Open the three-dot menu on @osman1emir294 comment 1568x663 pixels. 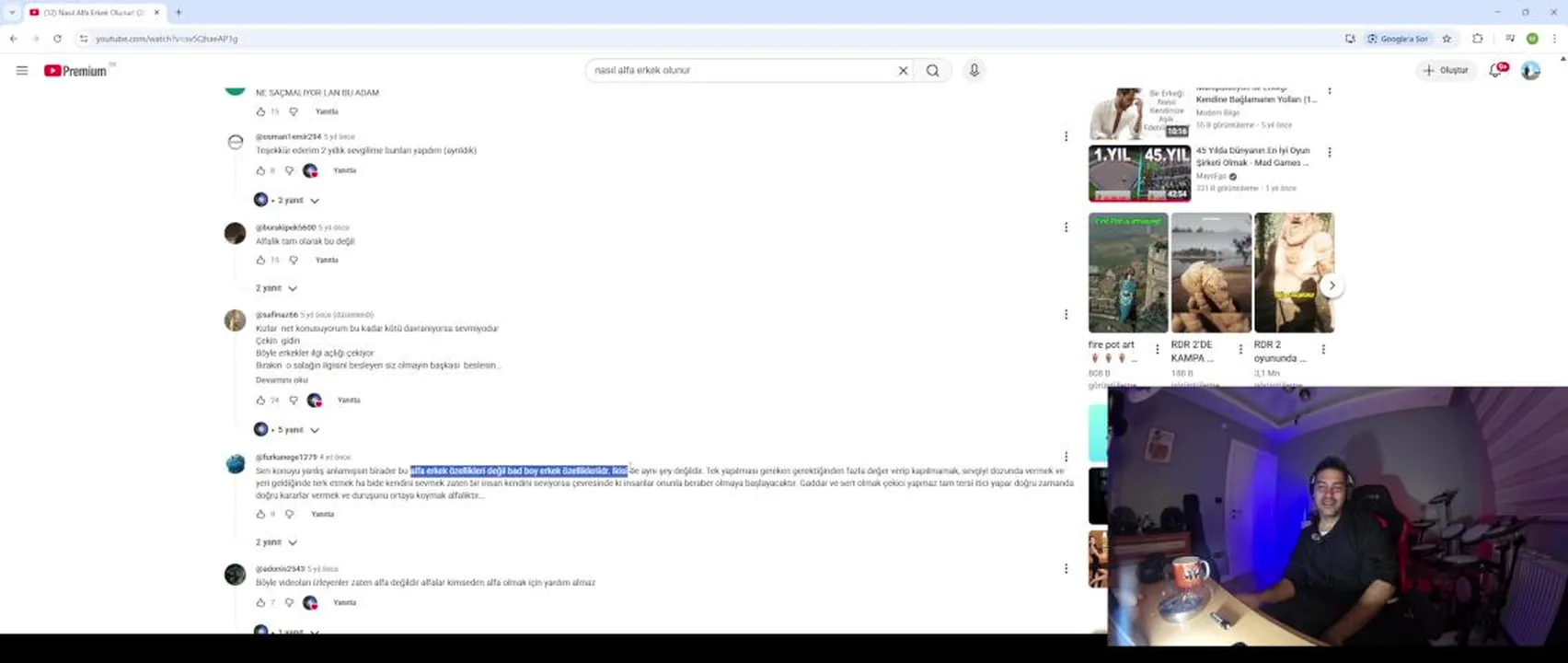tap(1066, 136)
